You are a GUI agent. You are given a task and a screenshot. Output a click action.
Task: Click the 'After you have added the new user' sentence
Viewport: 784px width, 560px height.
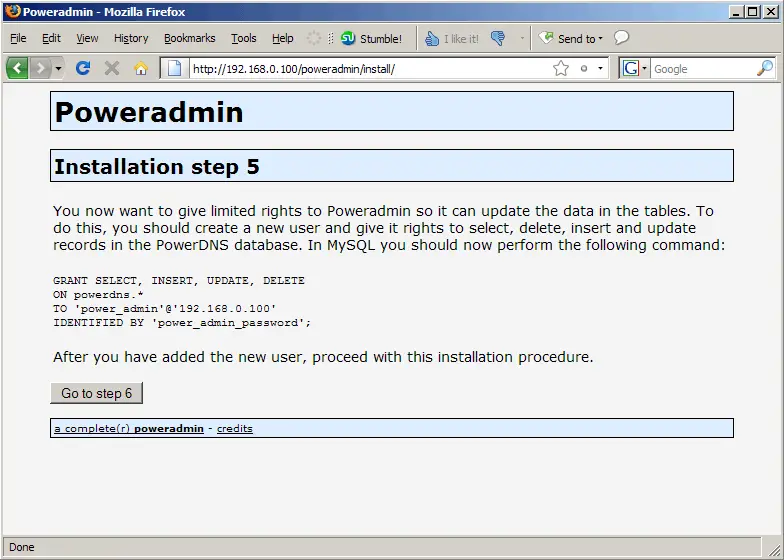tap(323, 357)
